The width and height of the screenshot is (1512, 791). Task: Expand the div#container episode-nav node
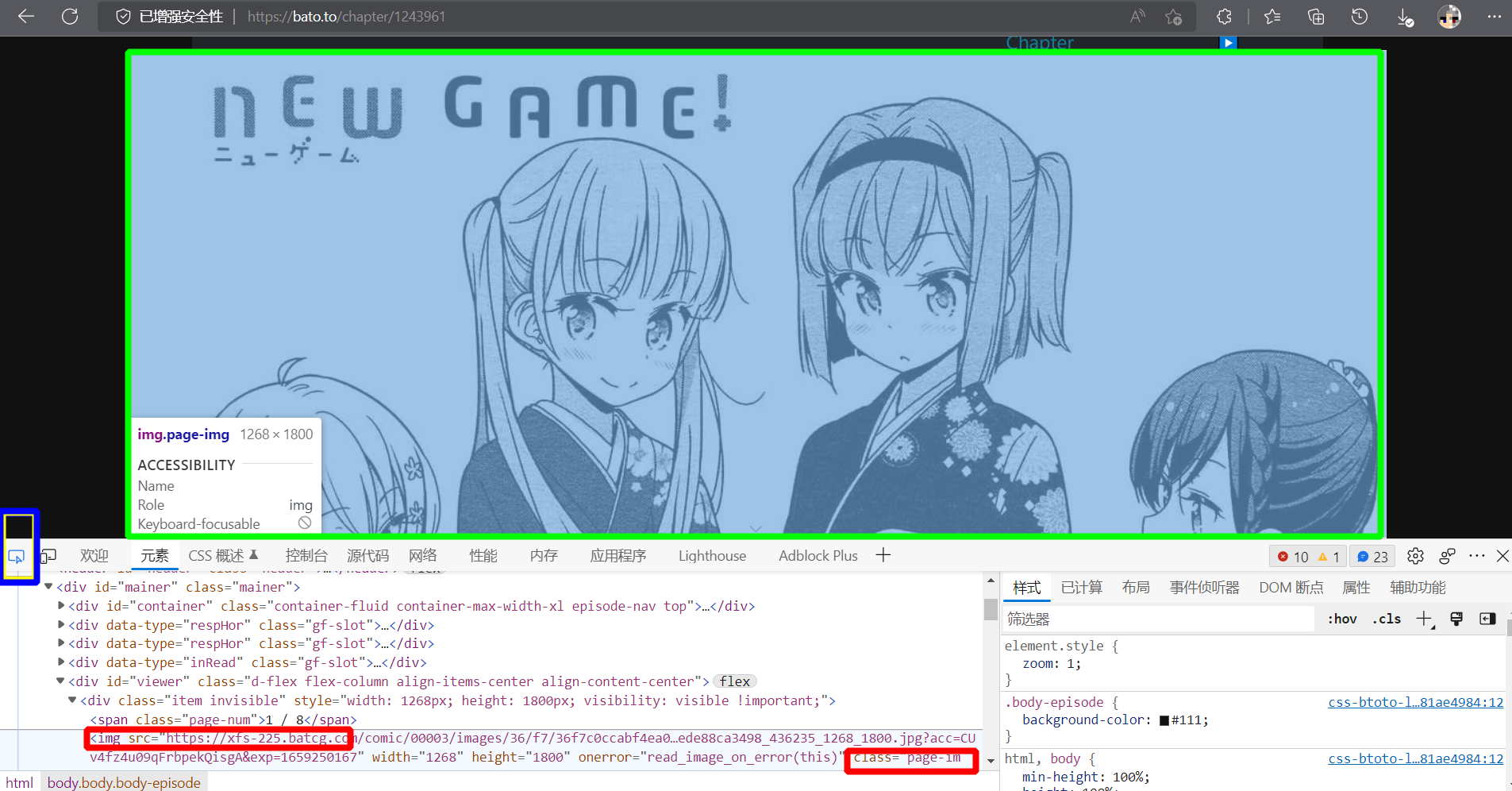click(x=61, y=606)
